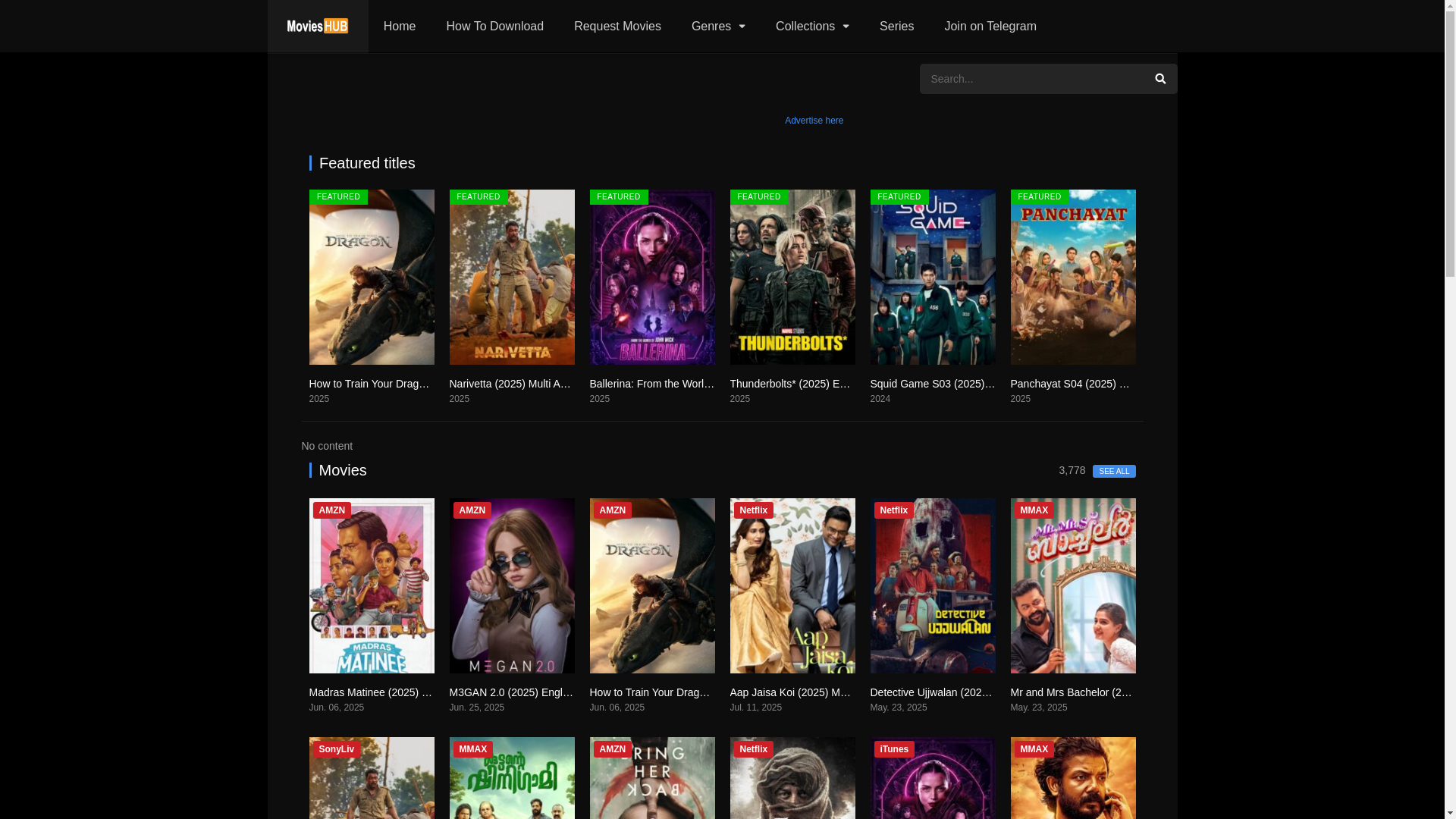Open M3GAN 2.0 movie poster
1456x819 pixels.
[x=512, y=585]
